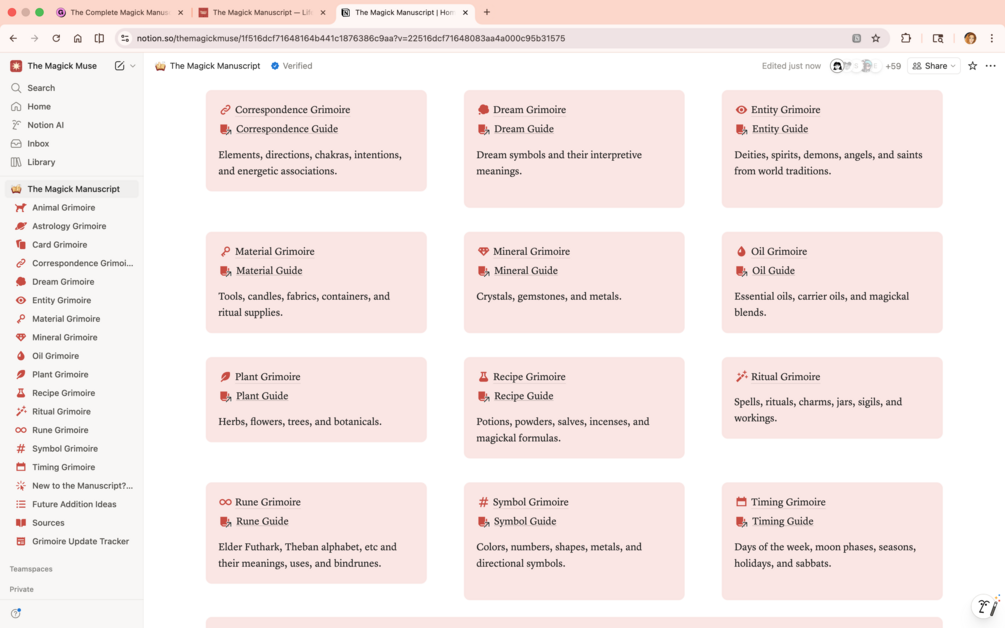Open the Share dropdown
The image size is (1005, 628).
[934, 66]
